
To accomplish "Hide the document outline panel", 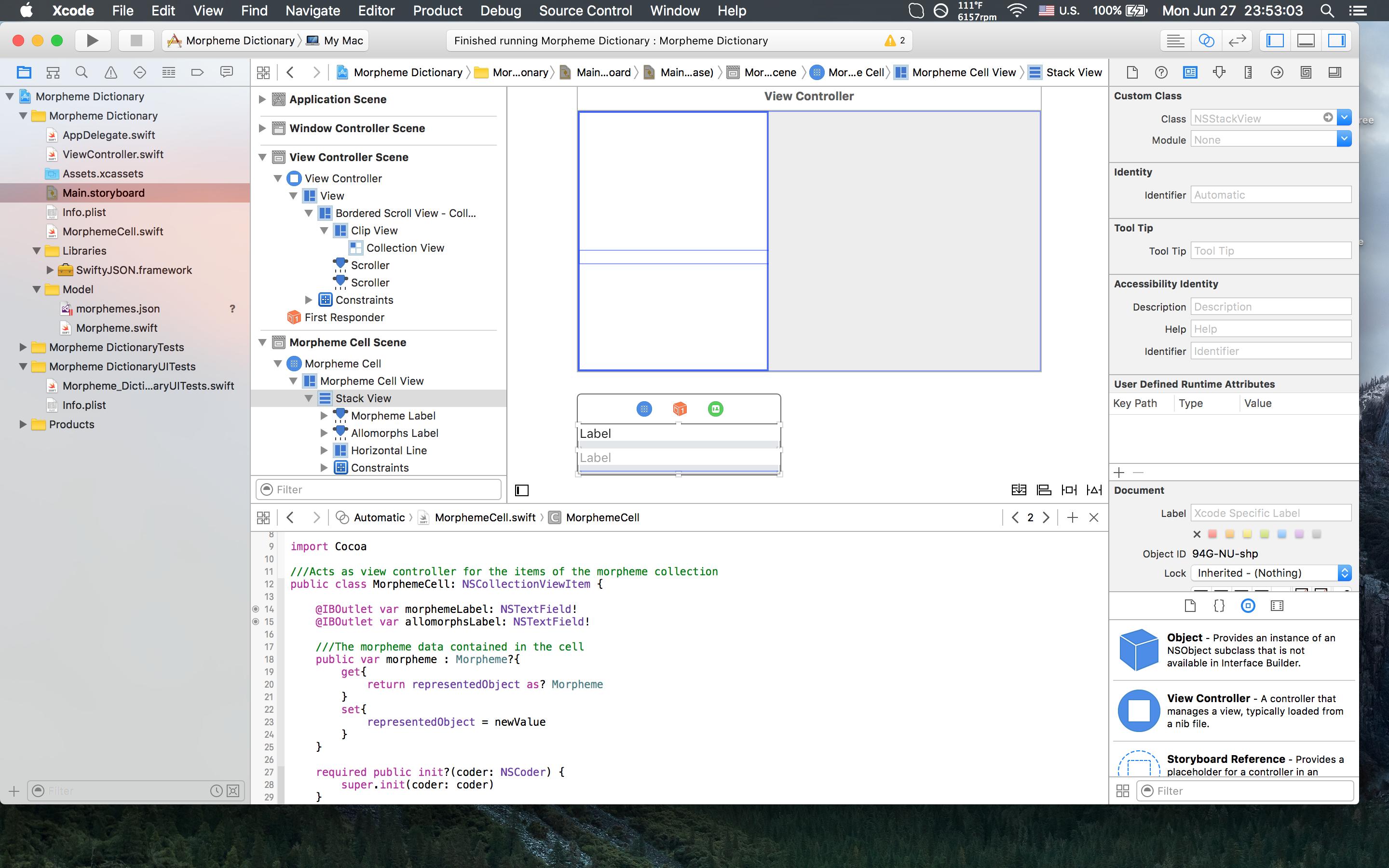I will (522, 490).
